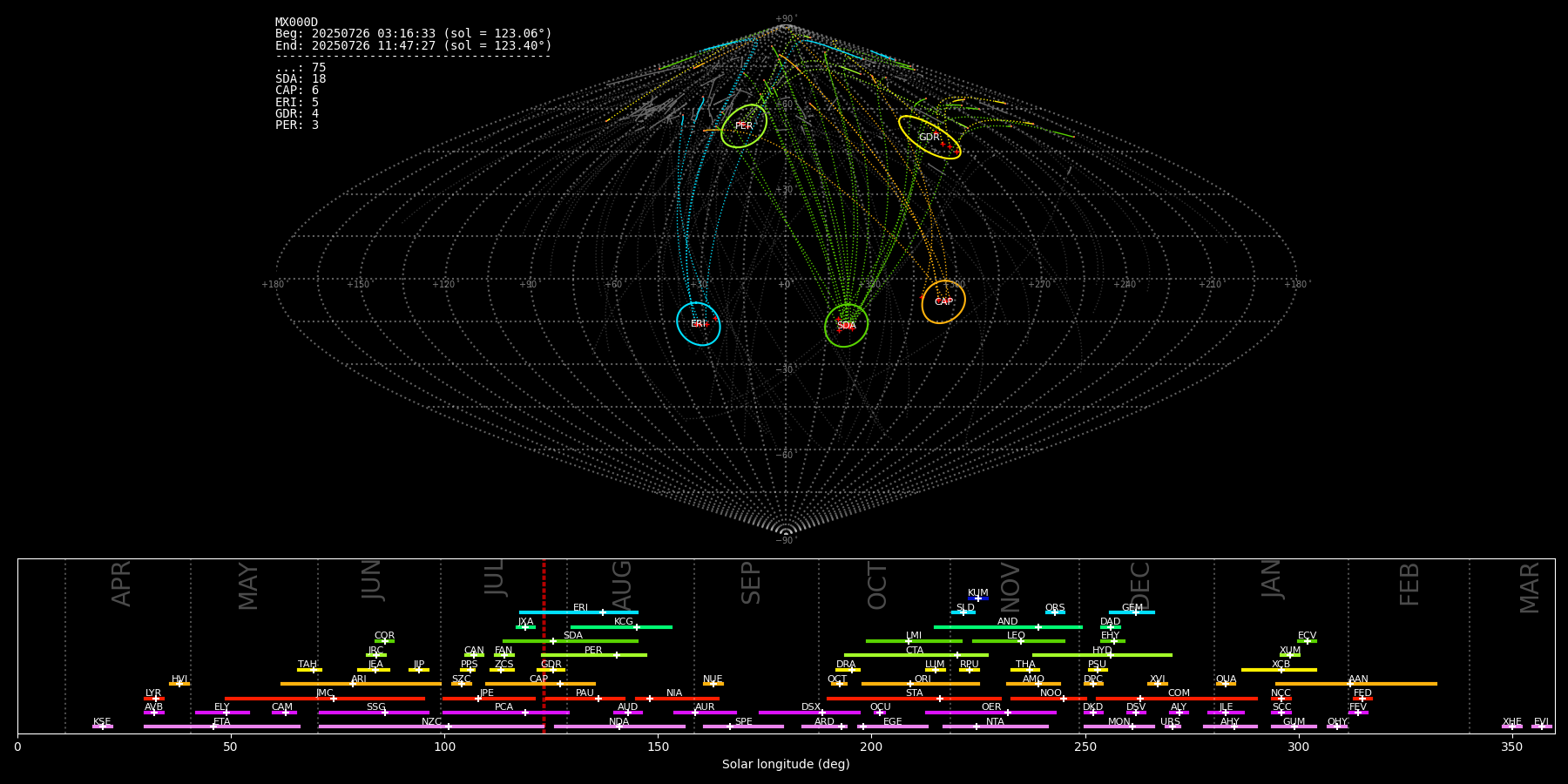Image resolution: width=1568 pixels, height=784 pixels.
Task: Click the 'CAP: 6' count in the legend
Action: (297, 91)
